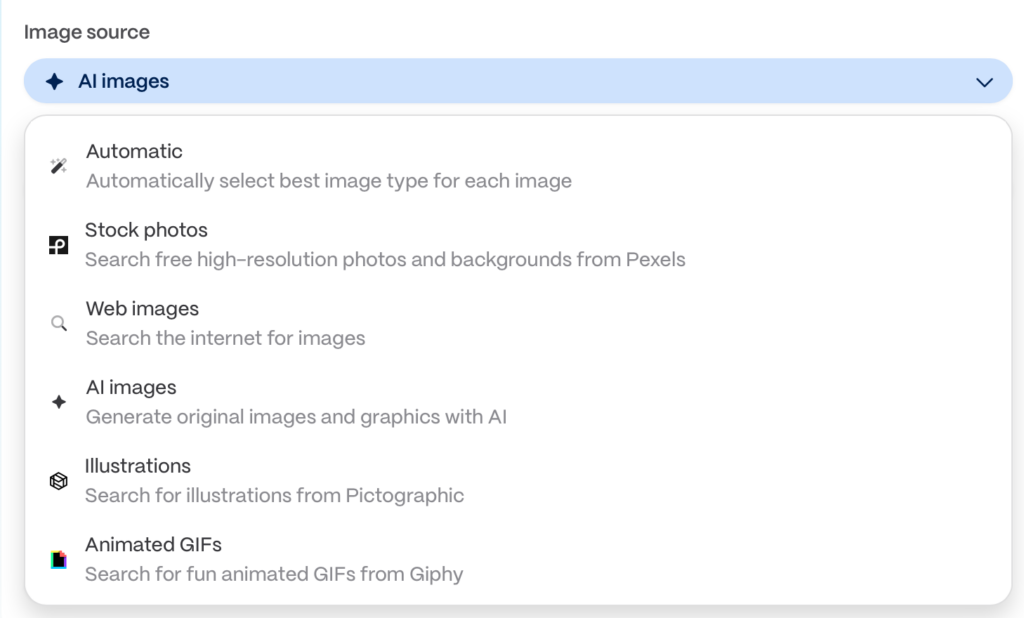Click the Pexels logo icon for Stock photos

coord(59,245)
